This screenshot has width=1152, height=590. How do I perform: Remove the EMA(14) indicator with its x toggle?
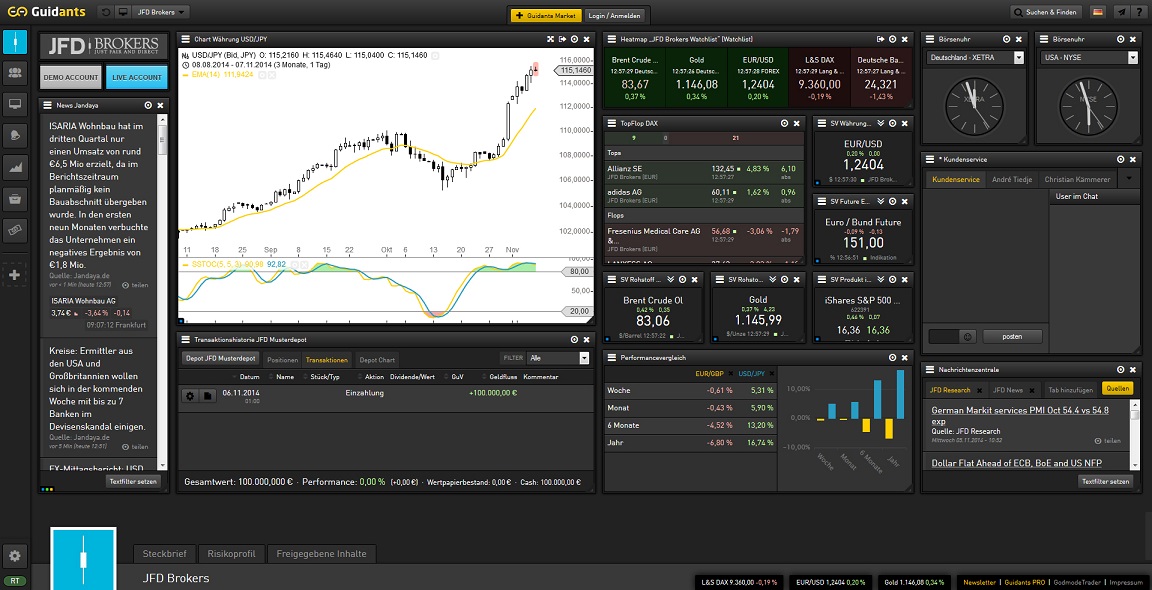[x=273, y=75]
